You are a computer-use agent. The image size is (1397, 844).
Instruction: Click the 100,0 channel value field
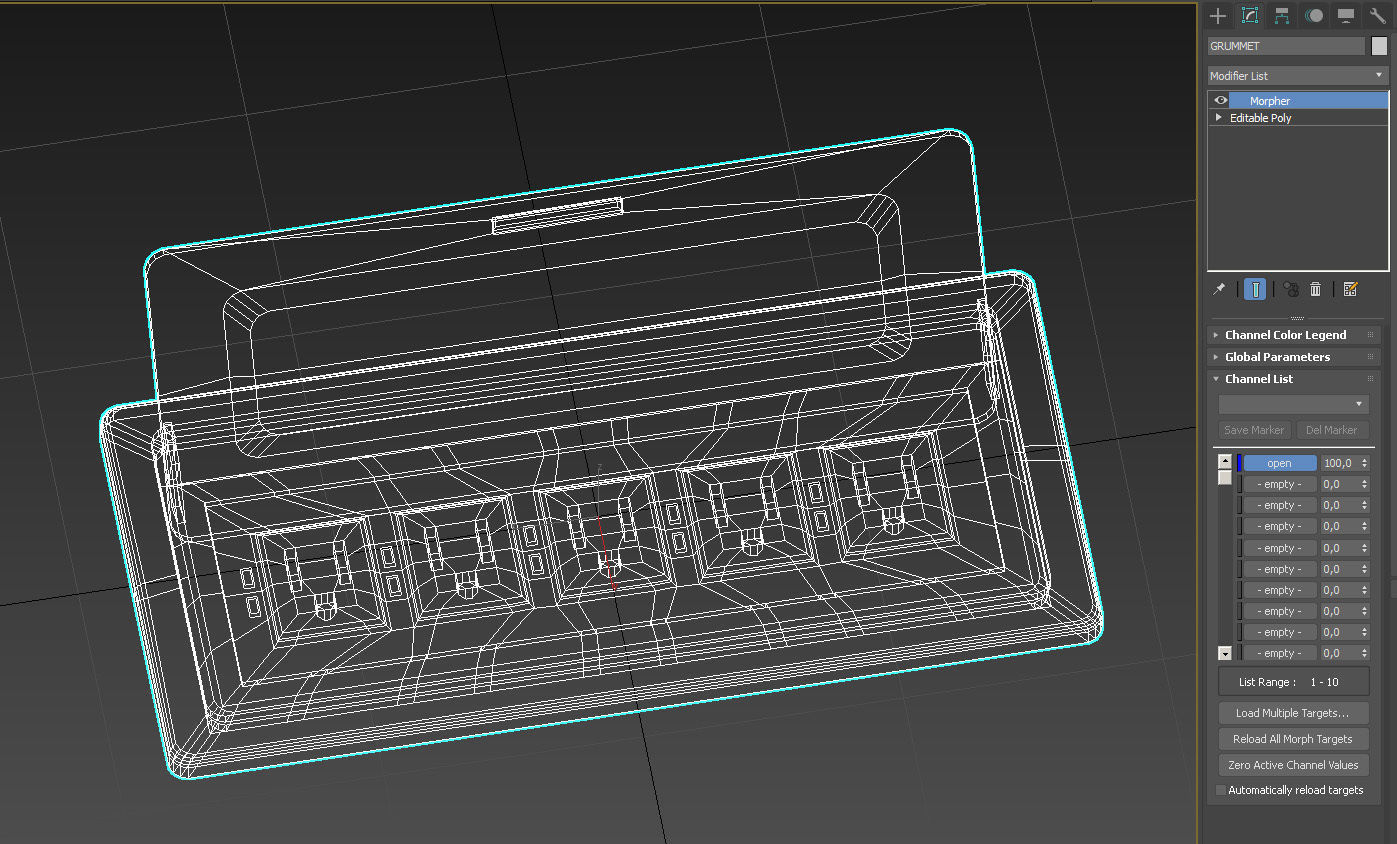pyautogui.click(x=1339, y=463)
